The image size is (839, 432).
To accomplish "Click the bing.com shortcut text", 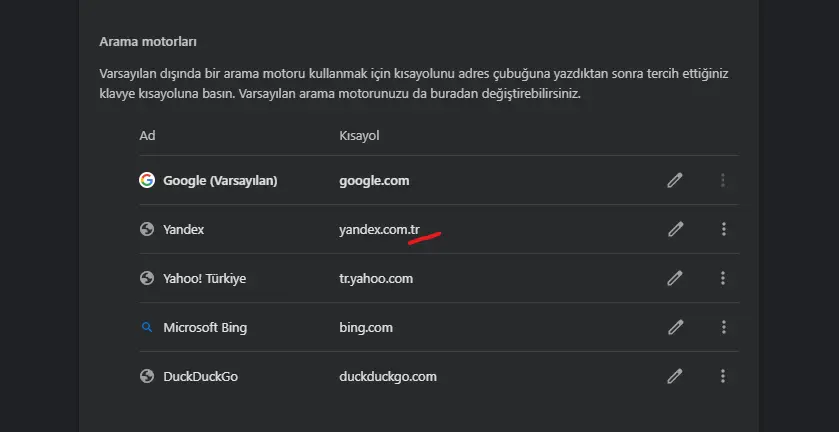I will click(366, 328).
